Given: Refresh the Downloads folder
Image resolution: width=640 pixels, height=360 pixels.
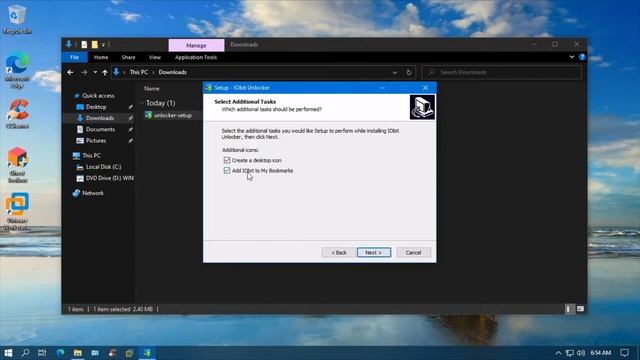Looking at the screenshot, I should click(409, 73).
